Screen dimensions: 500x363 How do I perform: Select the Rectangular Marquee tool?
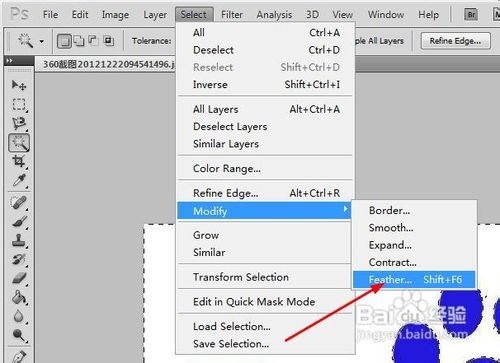[x=19, y=104]
